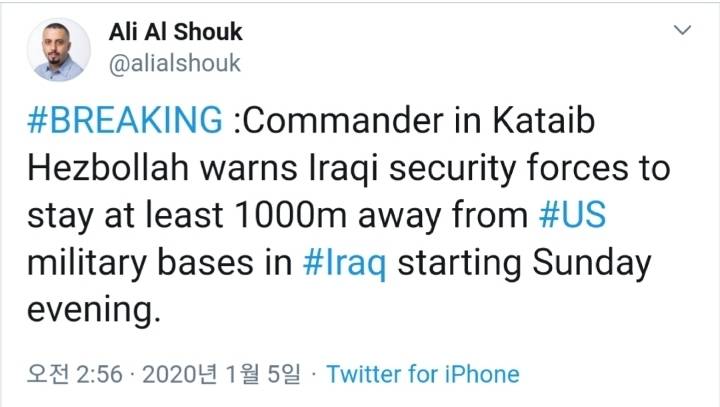Expand the tweet options chevron
720x407 pixels.
point(683,31)
